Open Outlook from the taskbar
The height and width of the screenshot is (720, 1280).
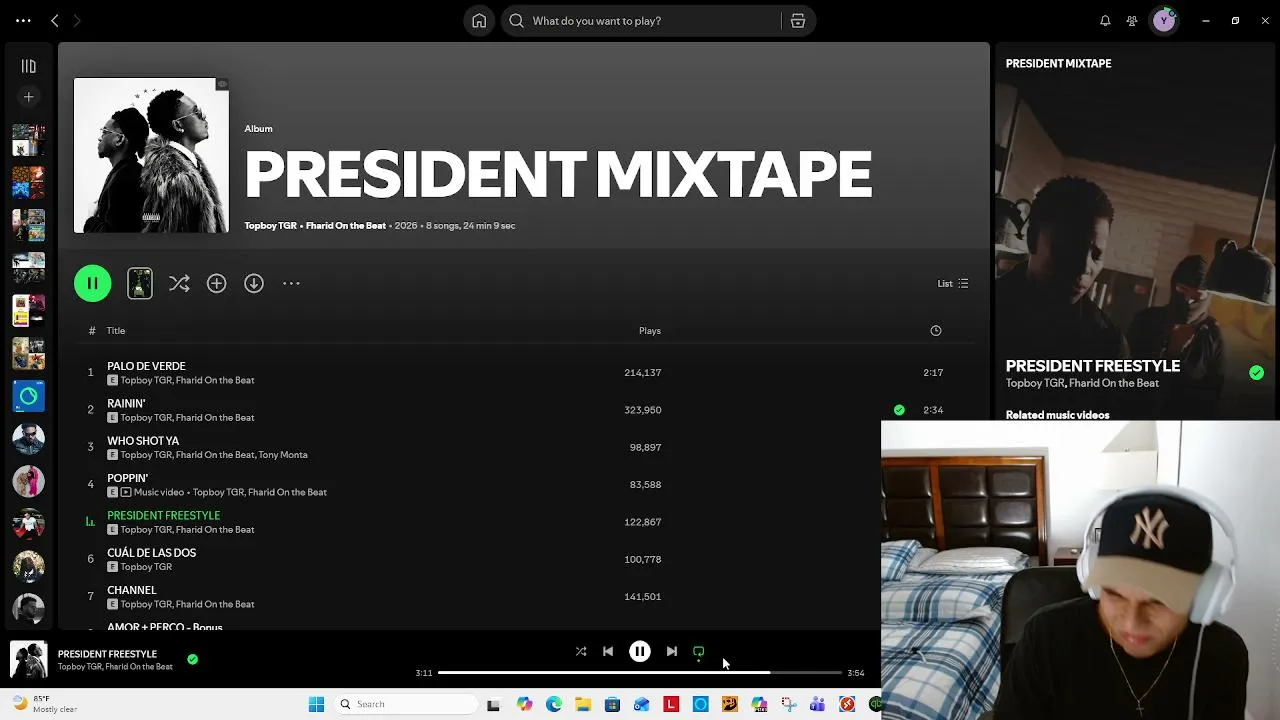(641, 704)
